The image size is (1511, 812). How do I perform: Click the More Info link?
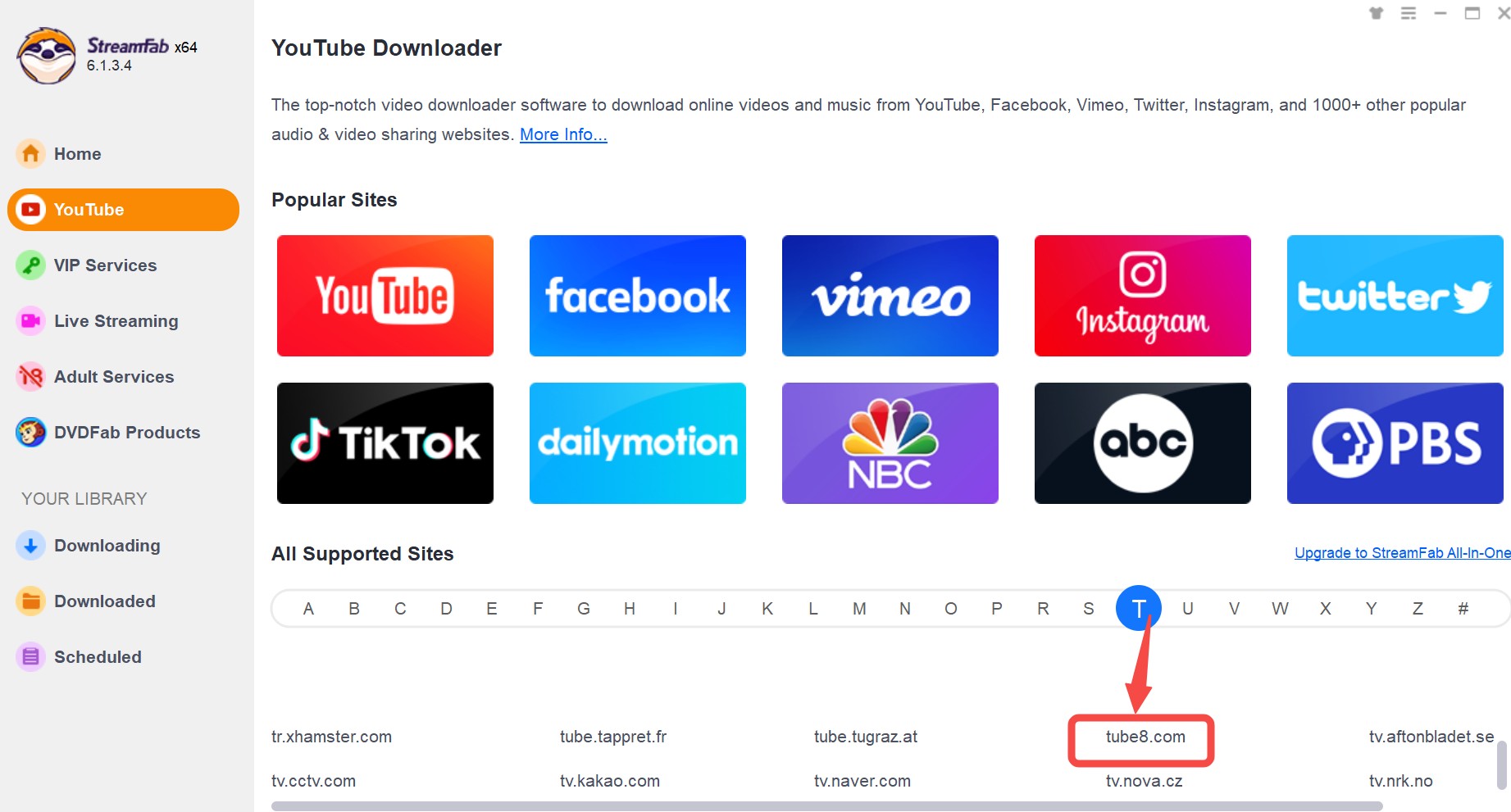563,134
